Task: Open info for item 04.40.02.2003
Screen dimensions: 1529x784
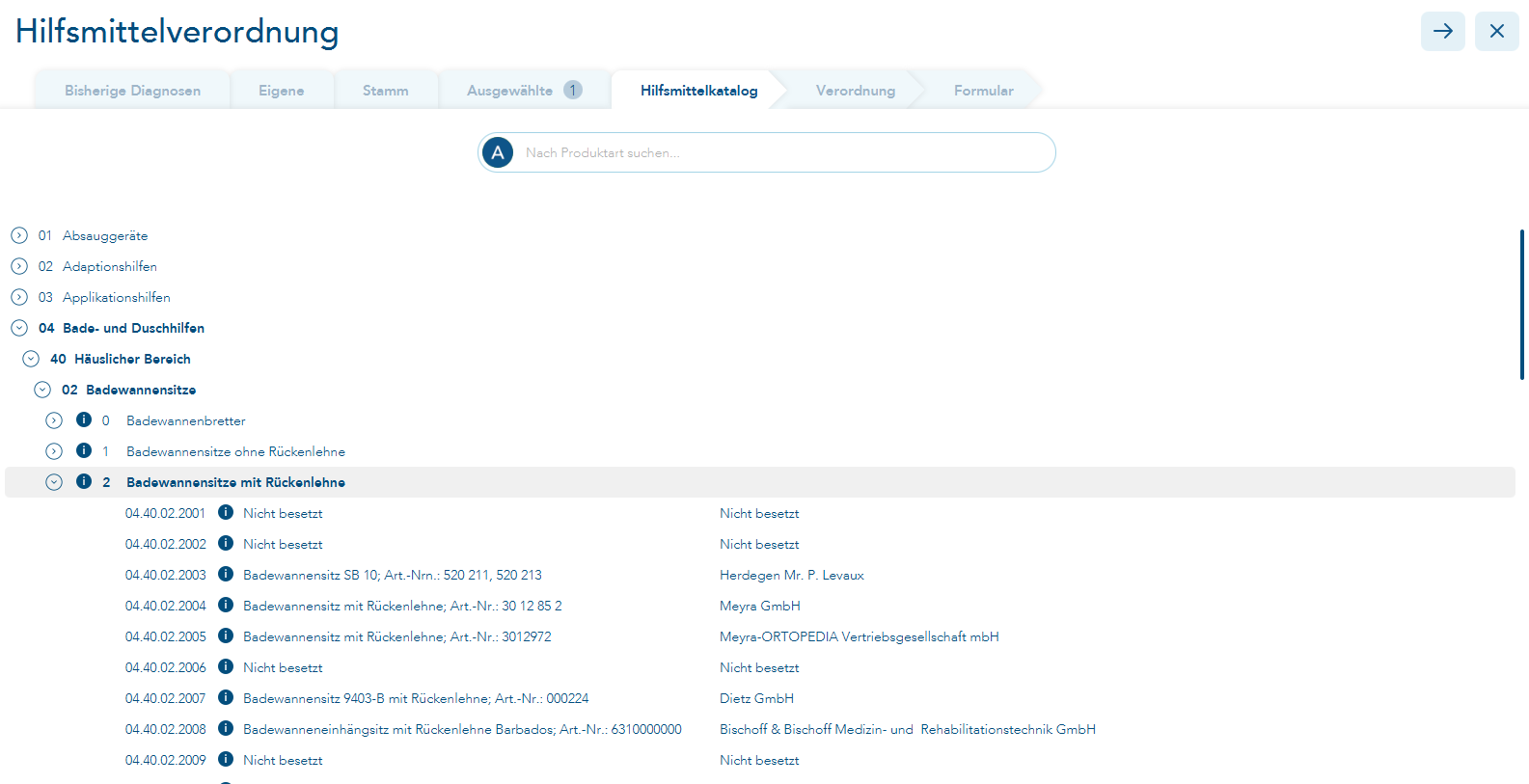Action: click(x=226, y=574)
